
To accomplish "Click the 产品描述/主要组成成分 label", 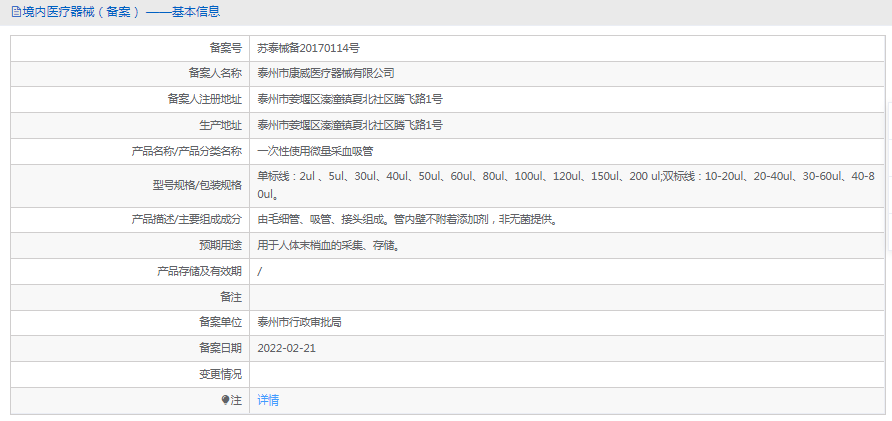I will click(187, 220).
